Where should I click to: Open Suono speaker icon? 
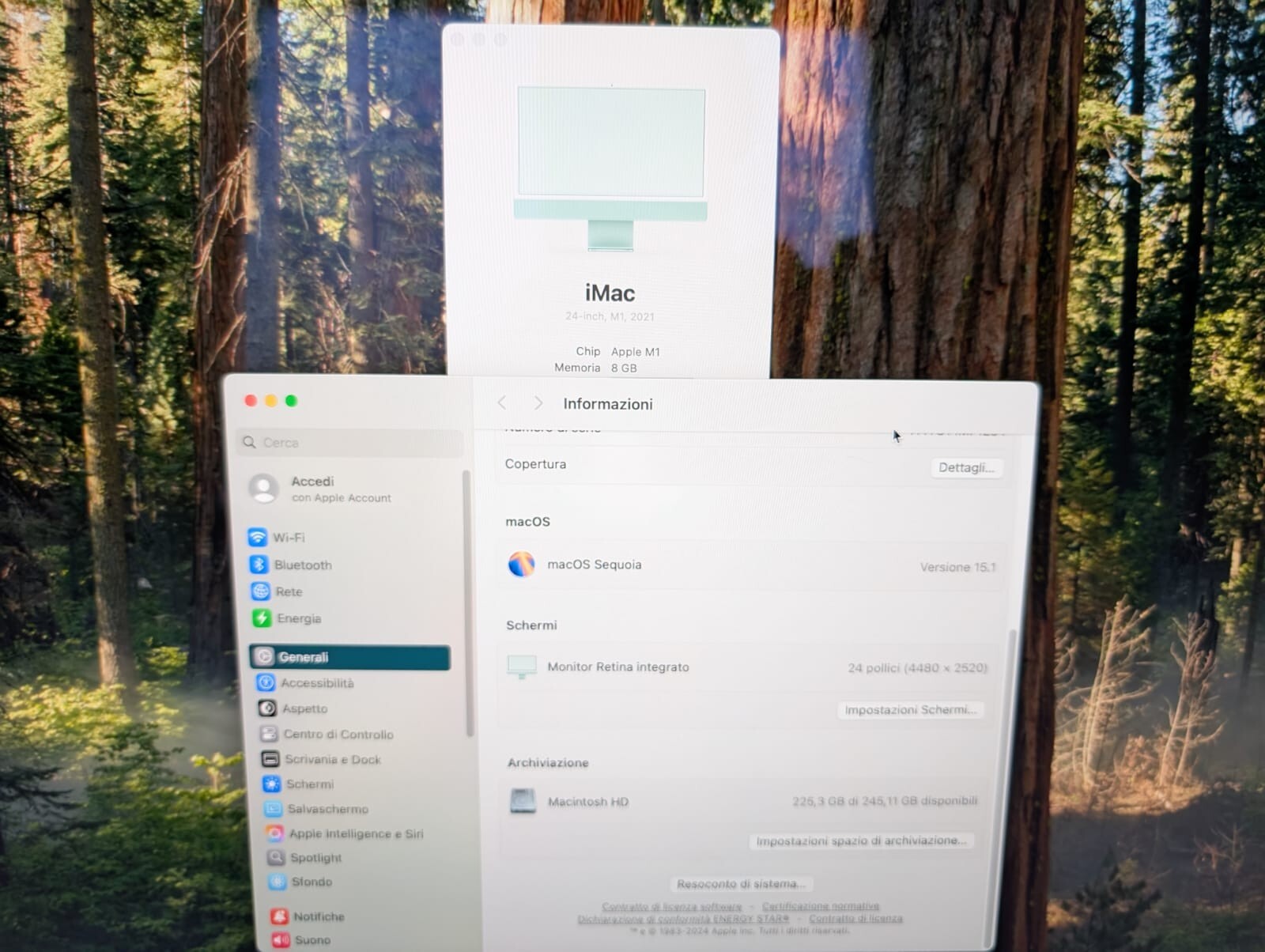281,940
